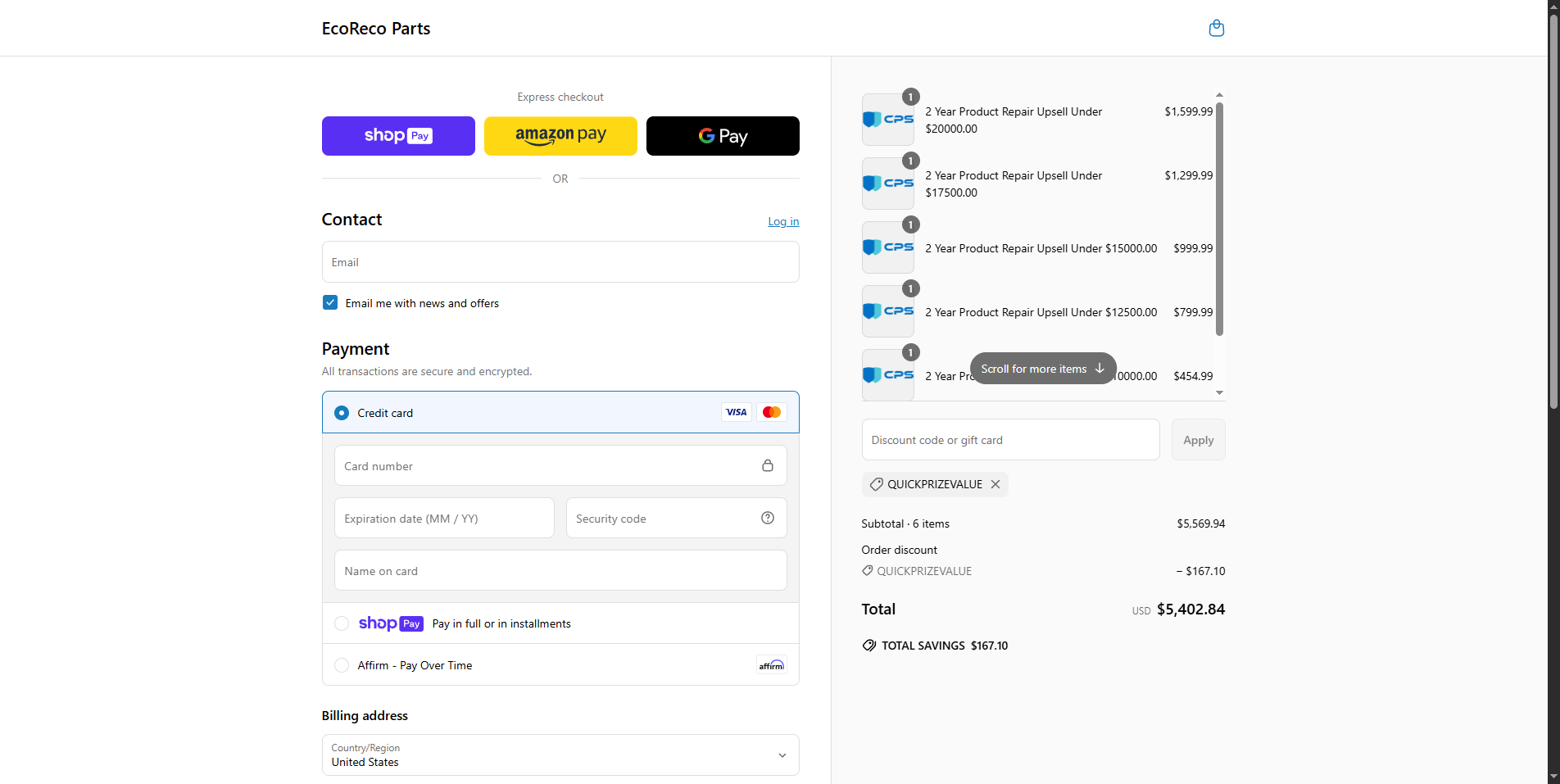Click the Scroll for more items button

tap(1043, 369)
